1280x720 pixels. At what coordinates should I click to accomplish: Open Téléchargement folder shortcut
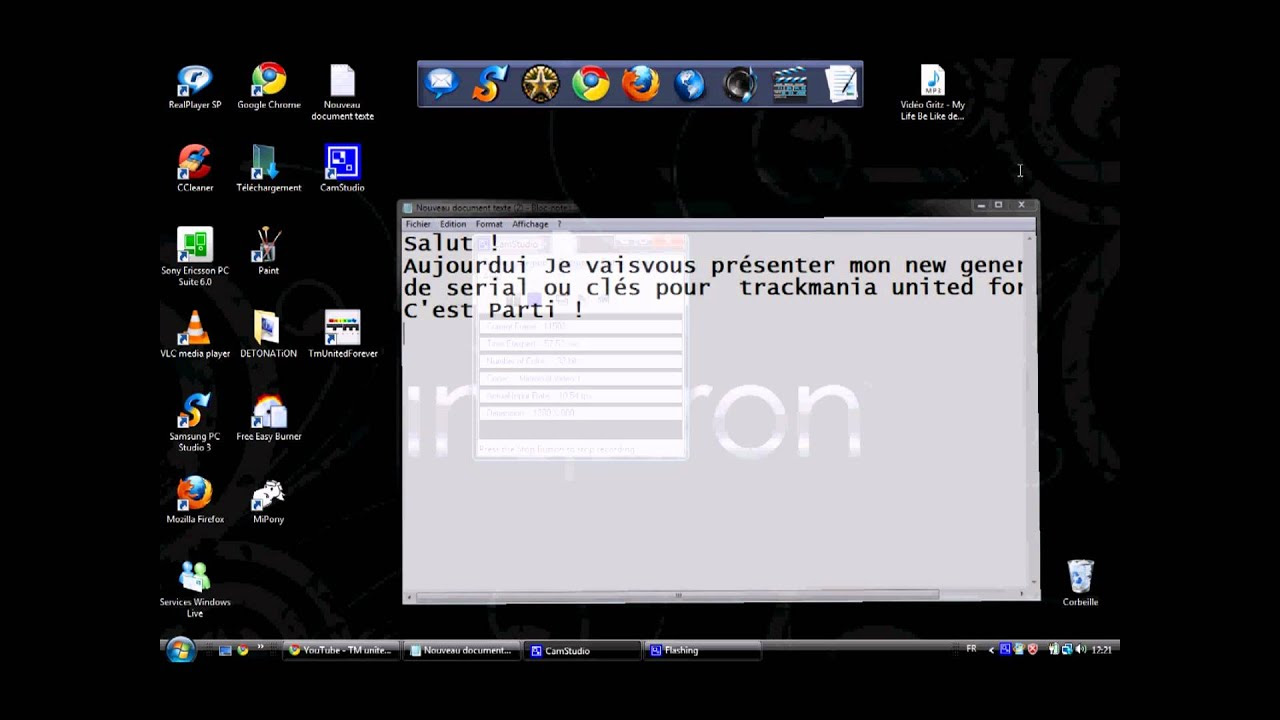click(268, 169)
